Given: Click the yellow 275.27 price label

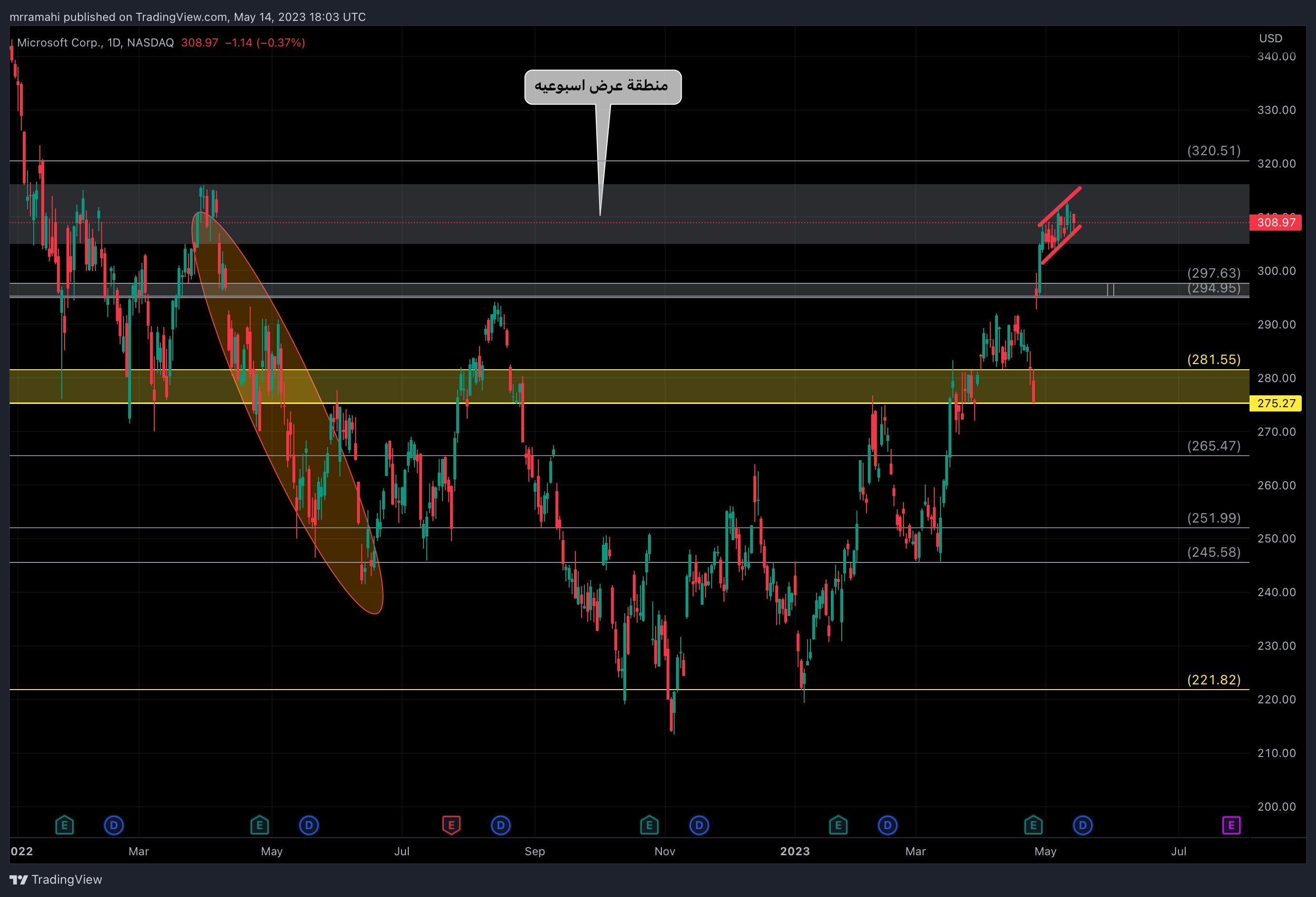Looking at the screenshot, I should tap(1276, 403).
